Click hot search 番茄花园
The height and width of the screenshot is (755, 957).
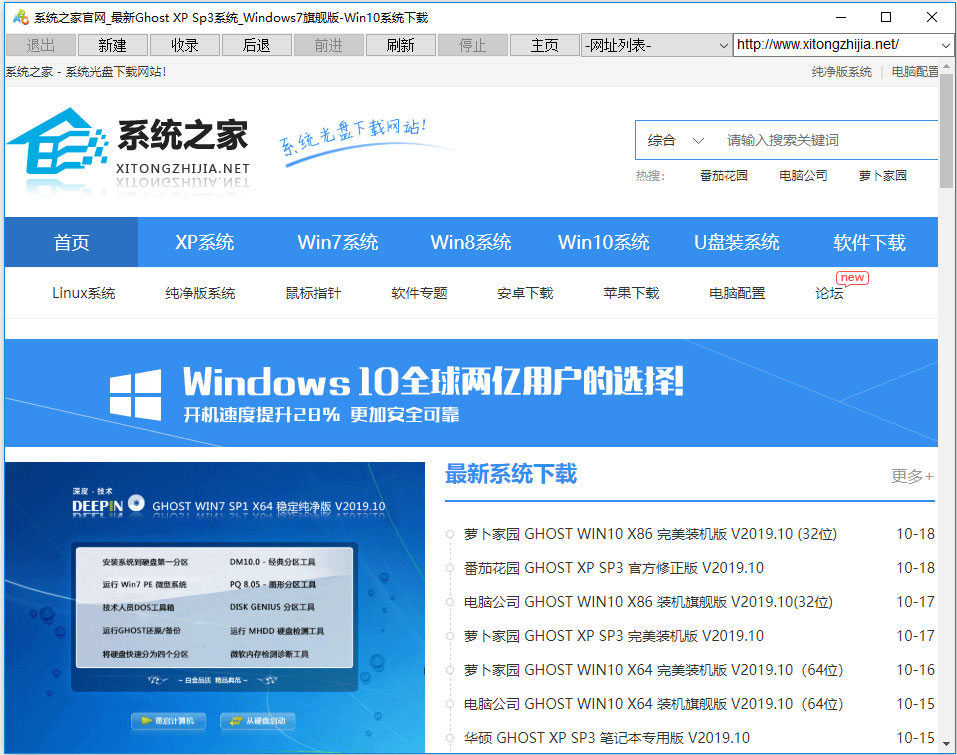coord(724,176)
